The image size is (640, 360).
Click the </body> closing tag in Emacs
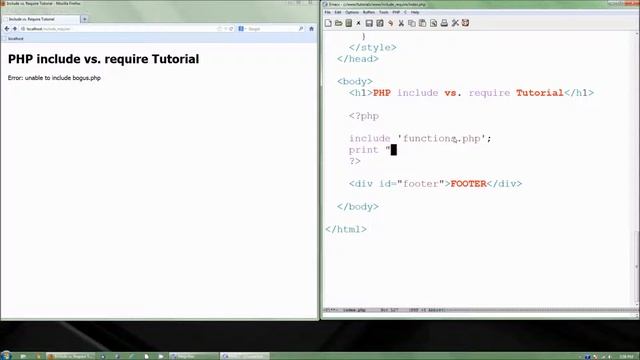(358, 207)
